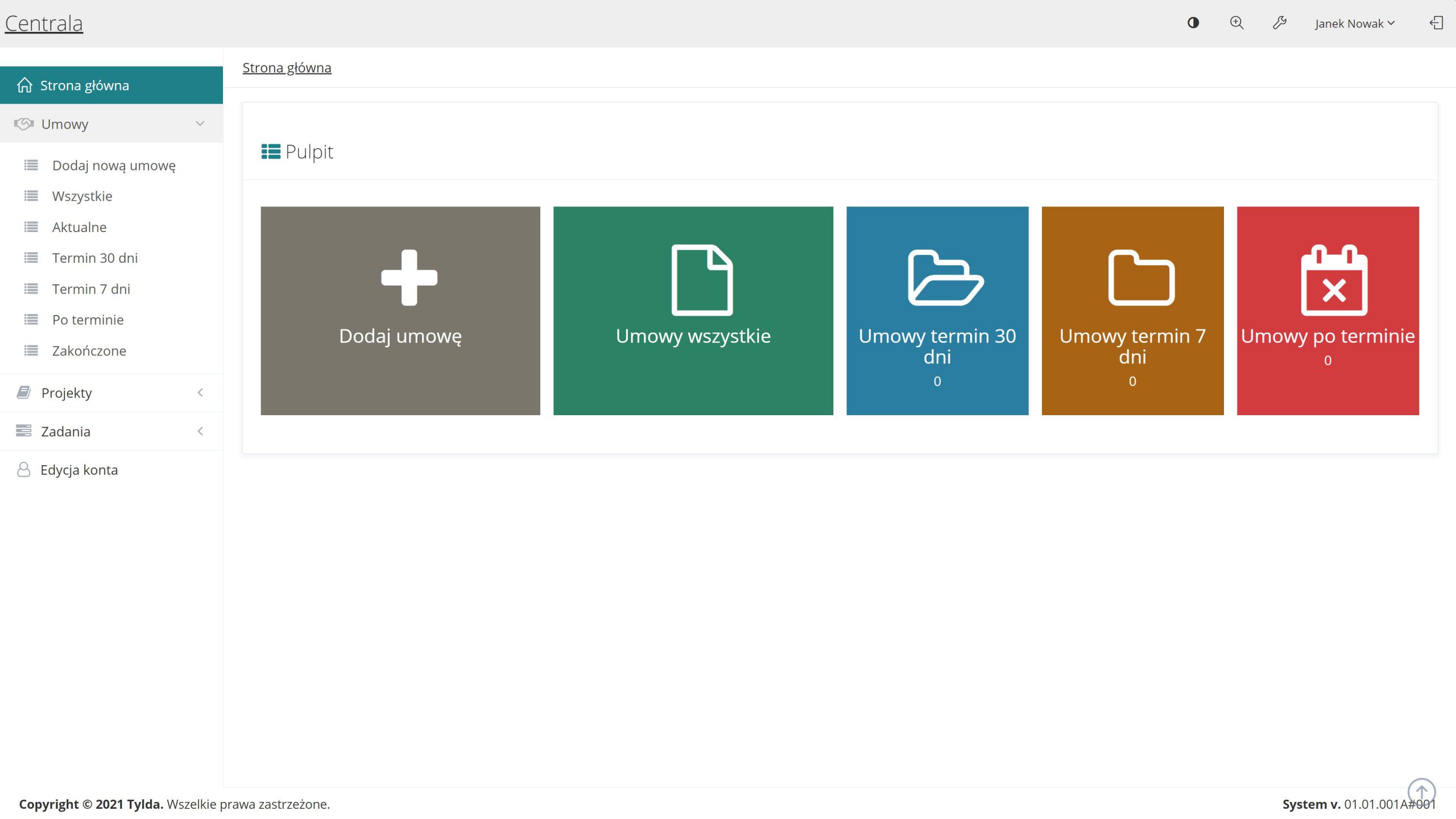Click the logout icon at top right
Screen dimensions: 1456x819
click(1436, 23)
